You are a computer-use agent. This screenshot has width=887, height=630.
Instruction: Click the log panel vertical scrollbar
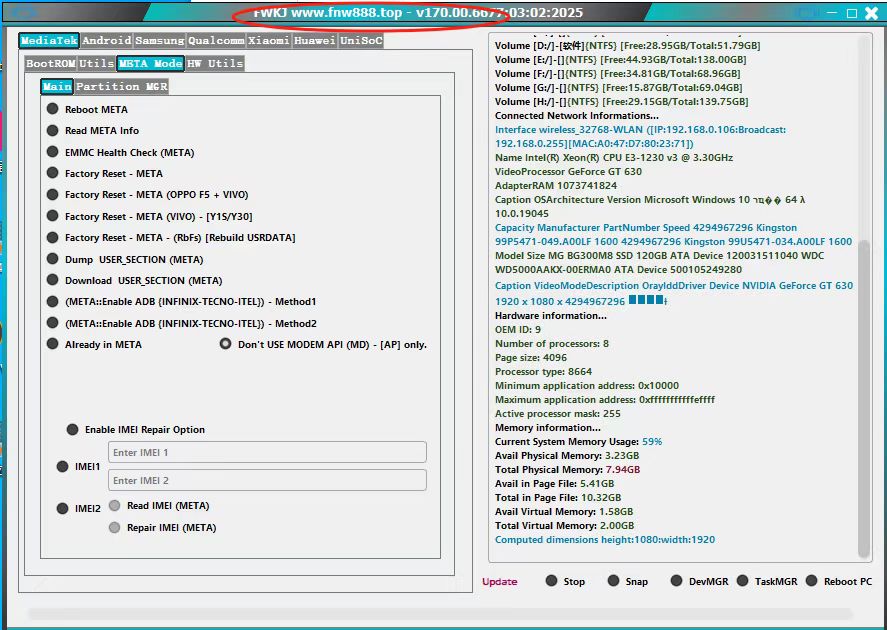pos(864,399)
